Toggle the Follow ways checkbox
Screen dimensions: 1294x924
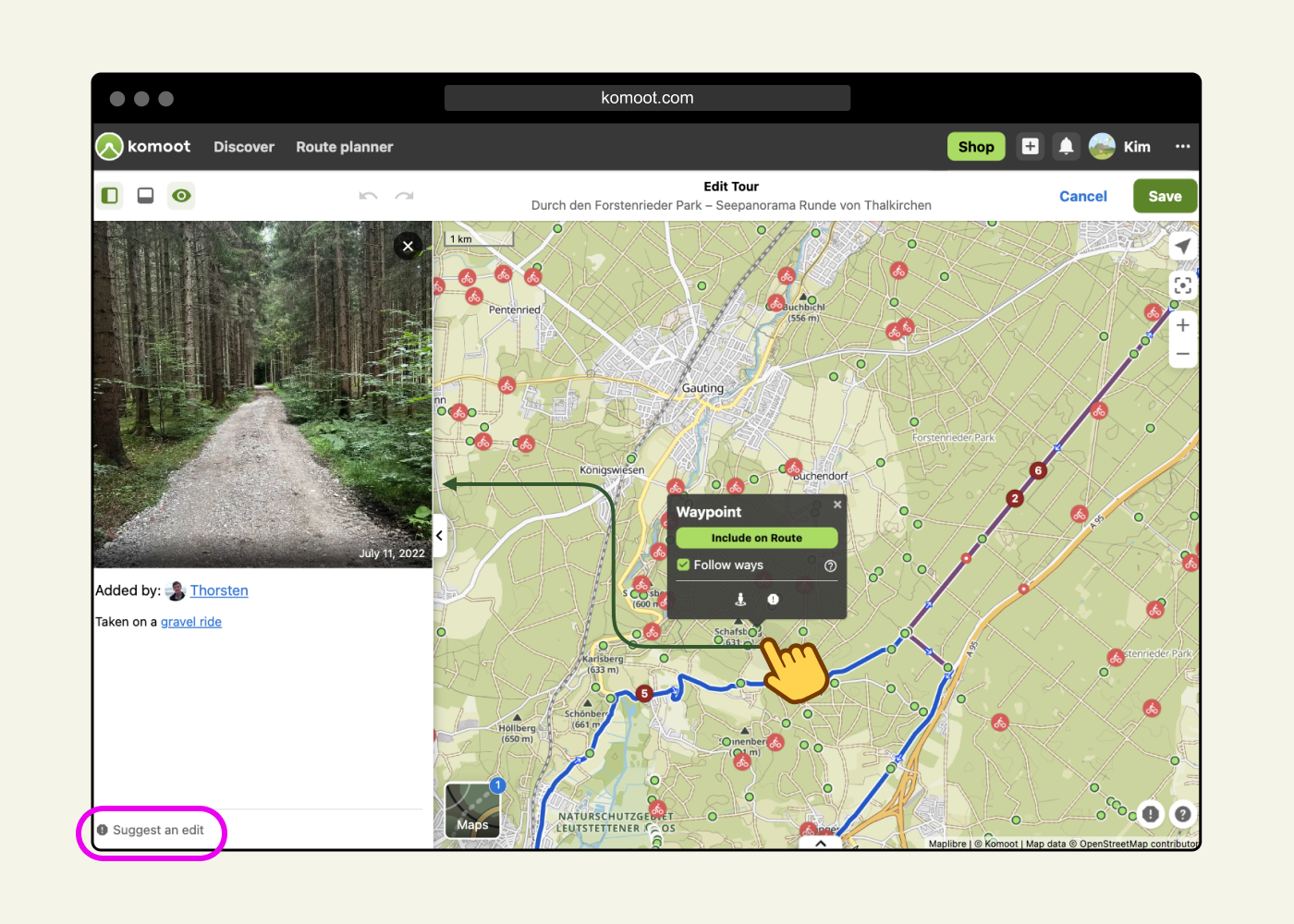(x=683, y=565)
